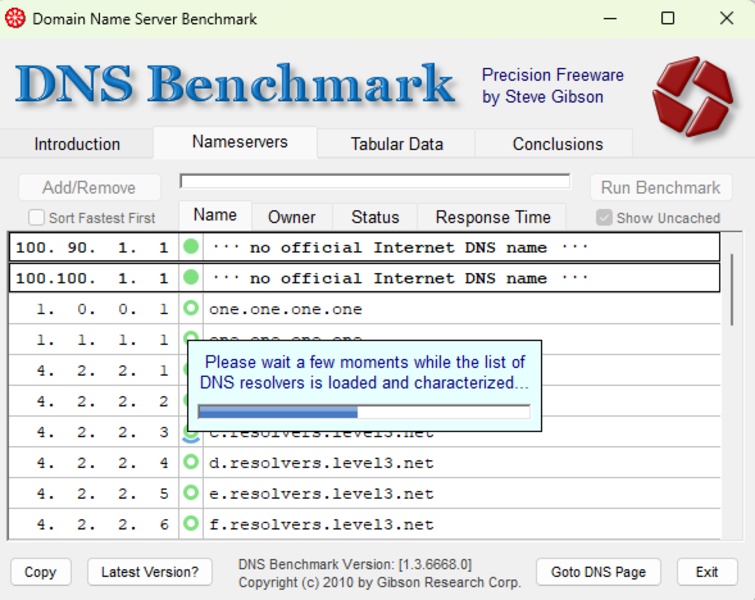The height and width of the screenshot is (600, 755).
Task: Select the Response Time sub-tab
Action: [x=493, y=217]
